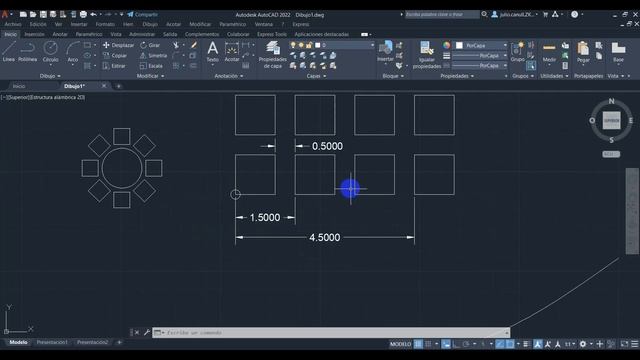
Task: Expand the Capas panel dropdown
Action: (316, 76)
